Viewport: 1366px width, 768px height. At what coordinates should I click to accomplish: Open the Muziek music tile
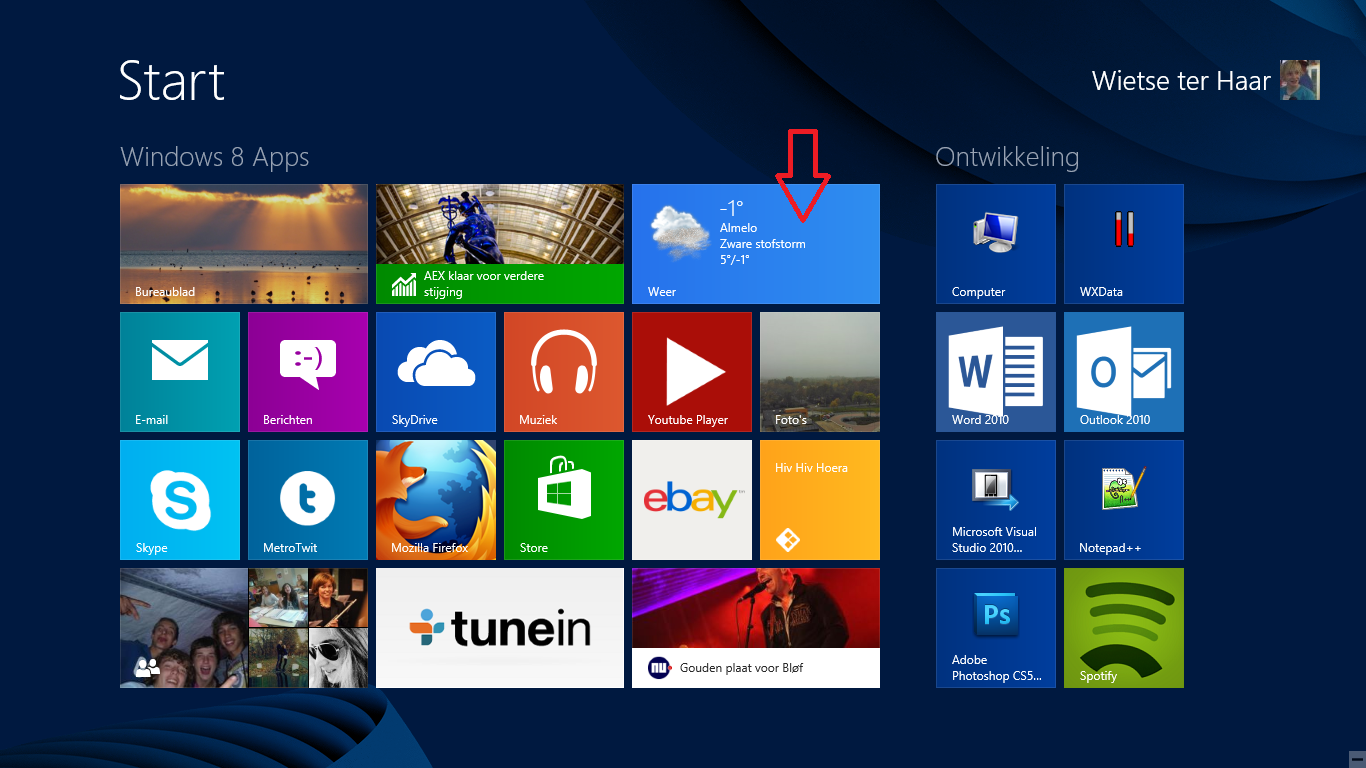click(x=564, y=372)
